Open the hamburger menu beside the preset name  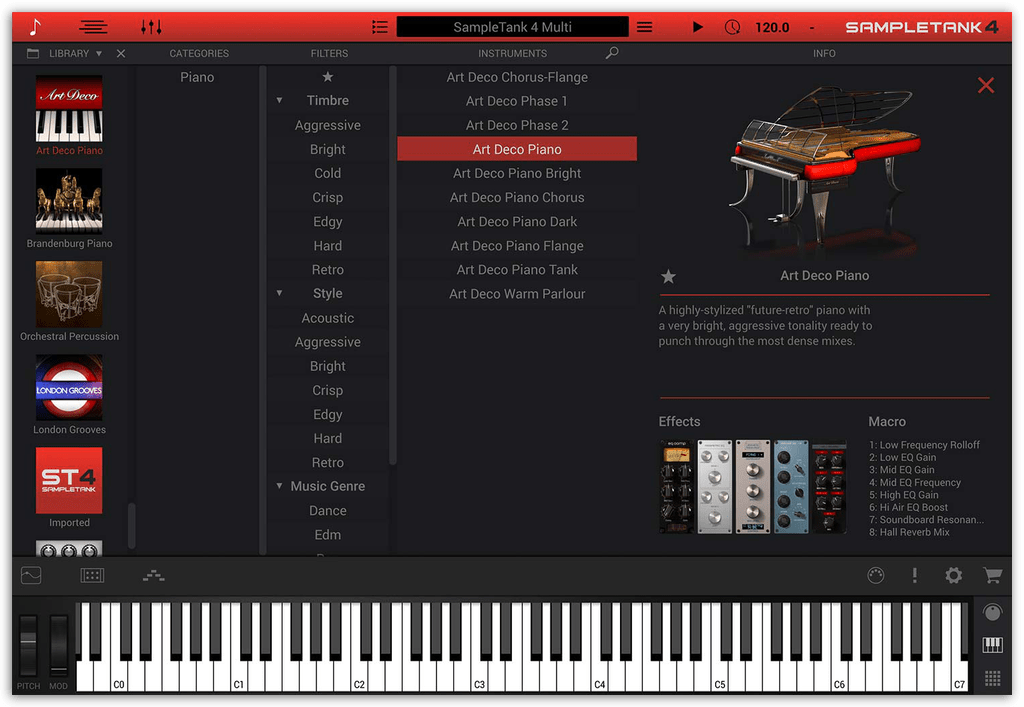645,27
